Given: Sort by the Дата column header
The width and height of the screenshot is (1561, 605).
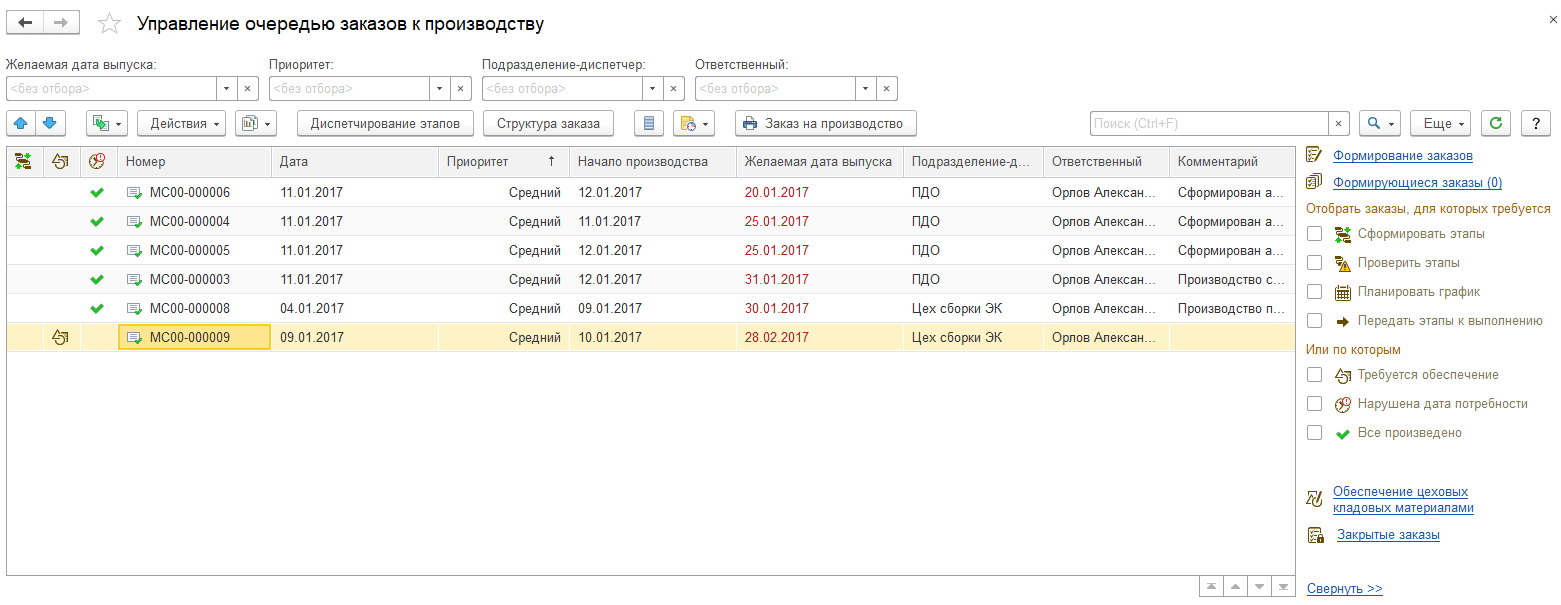Looking at the screenshot, I should coord(355,161).
